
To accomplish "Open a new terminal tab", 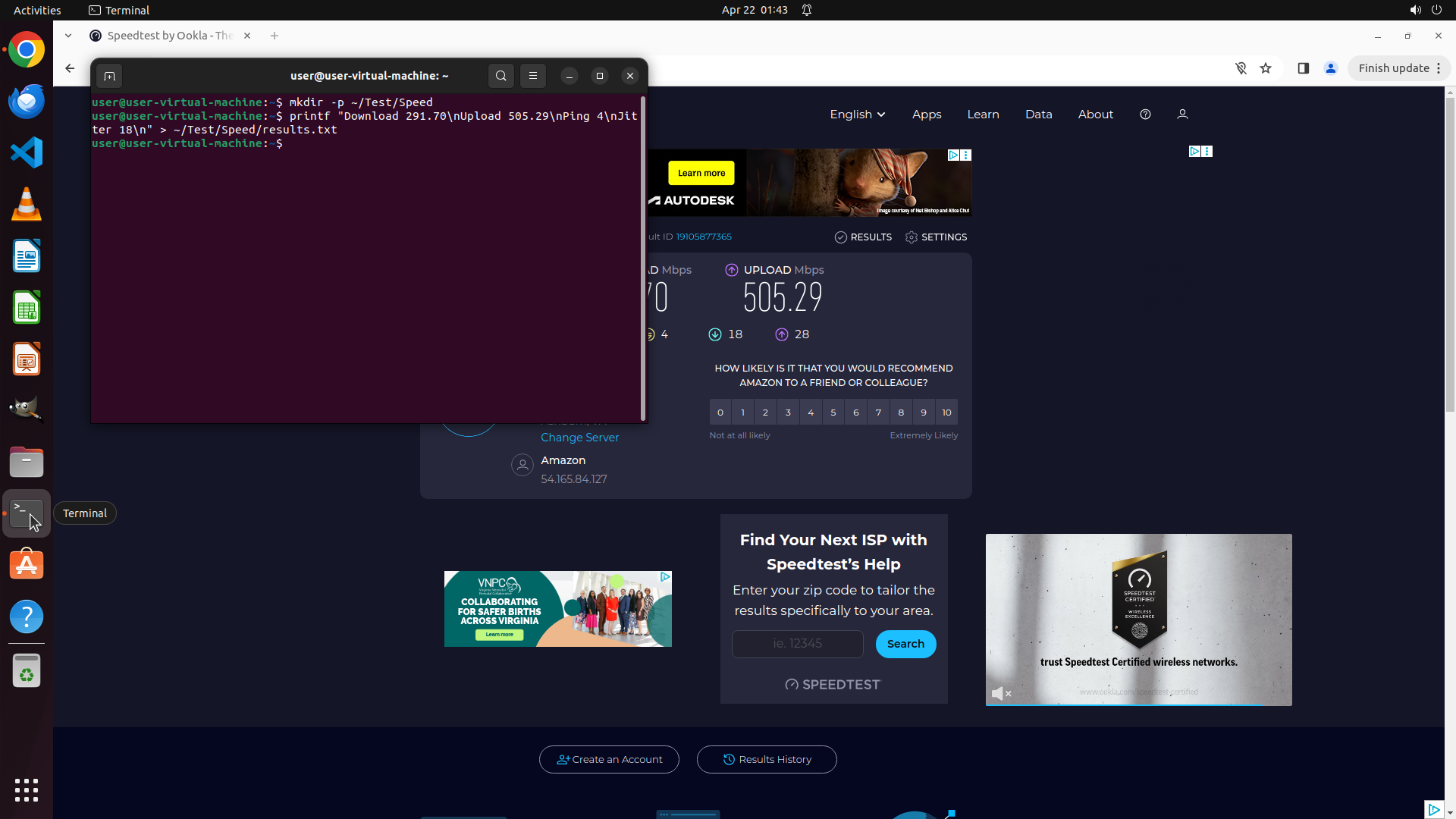I will point(109,76).
